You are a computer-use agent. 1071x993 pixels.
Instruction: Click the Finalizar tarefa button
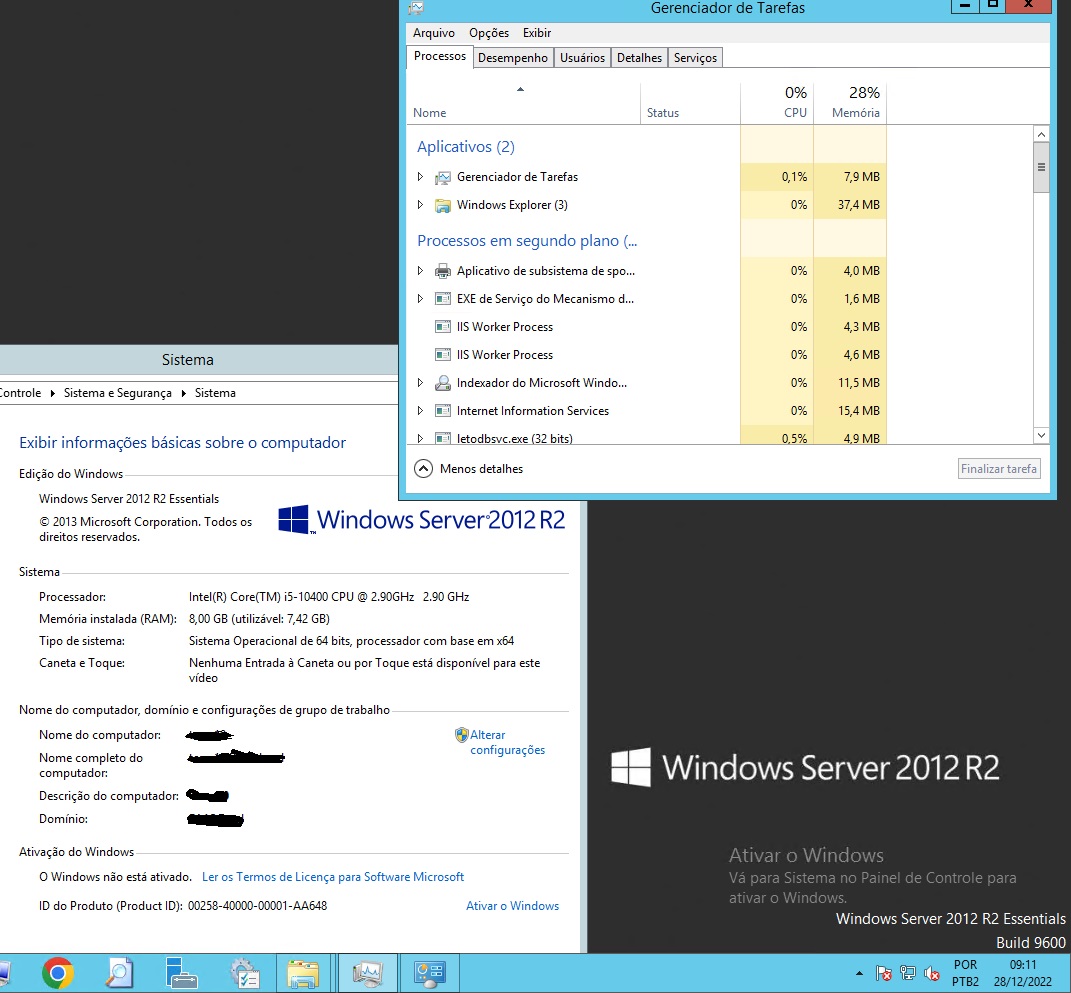coord(999,469)
